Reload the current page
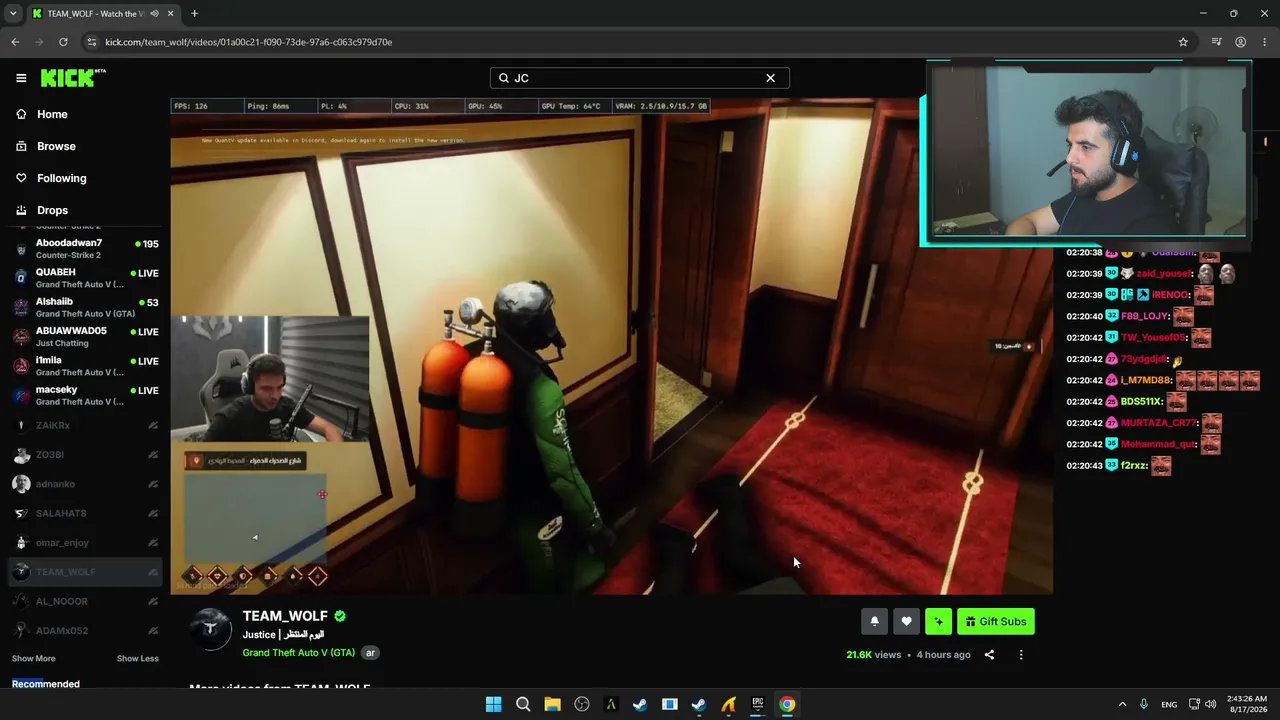Image resolution: width=1280 pixels, height=720 pixels. (x=63, y=42)
